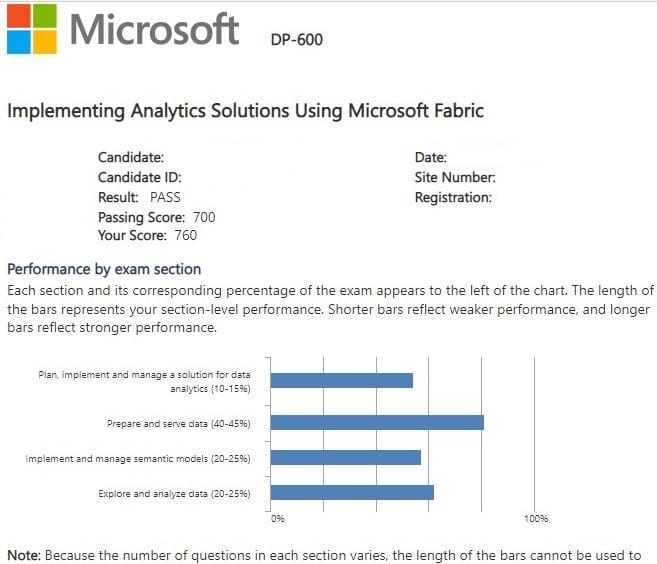Select the PASS result text
The width and height of the screenshot is (657, 564).
165,197
